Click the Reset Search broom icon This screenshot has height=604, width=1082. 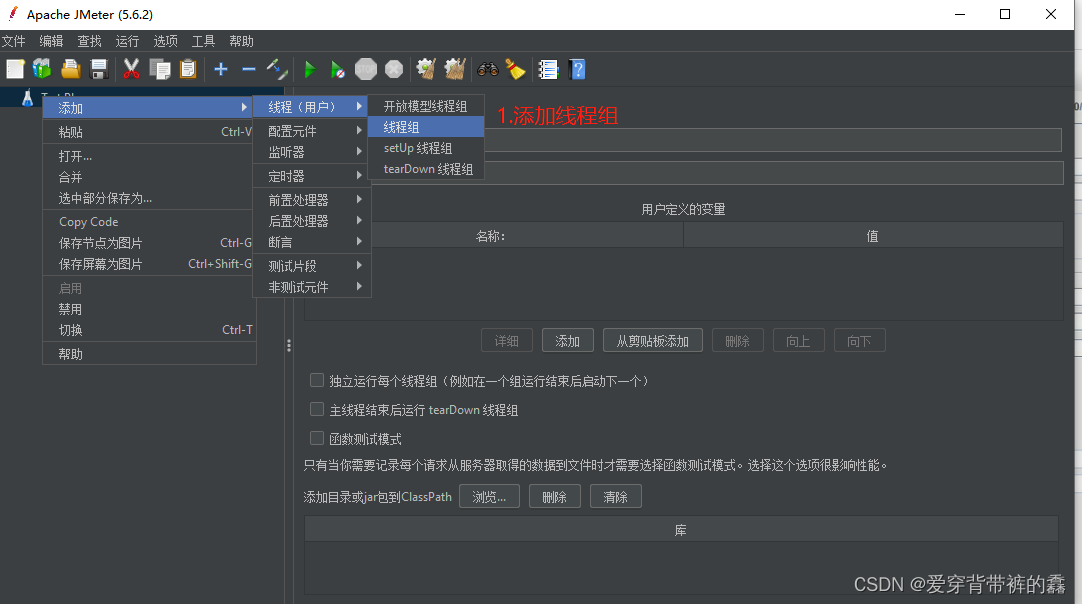(x=515, y=69)
